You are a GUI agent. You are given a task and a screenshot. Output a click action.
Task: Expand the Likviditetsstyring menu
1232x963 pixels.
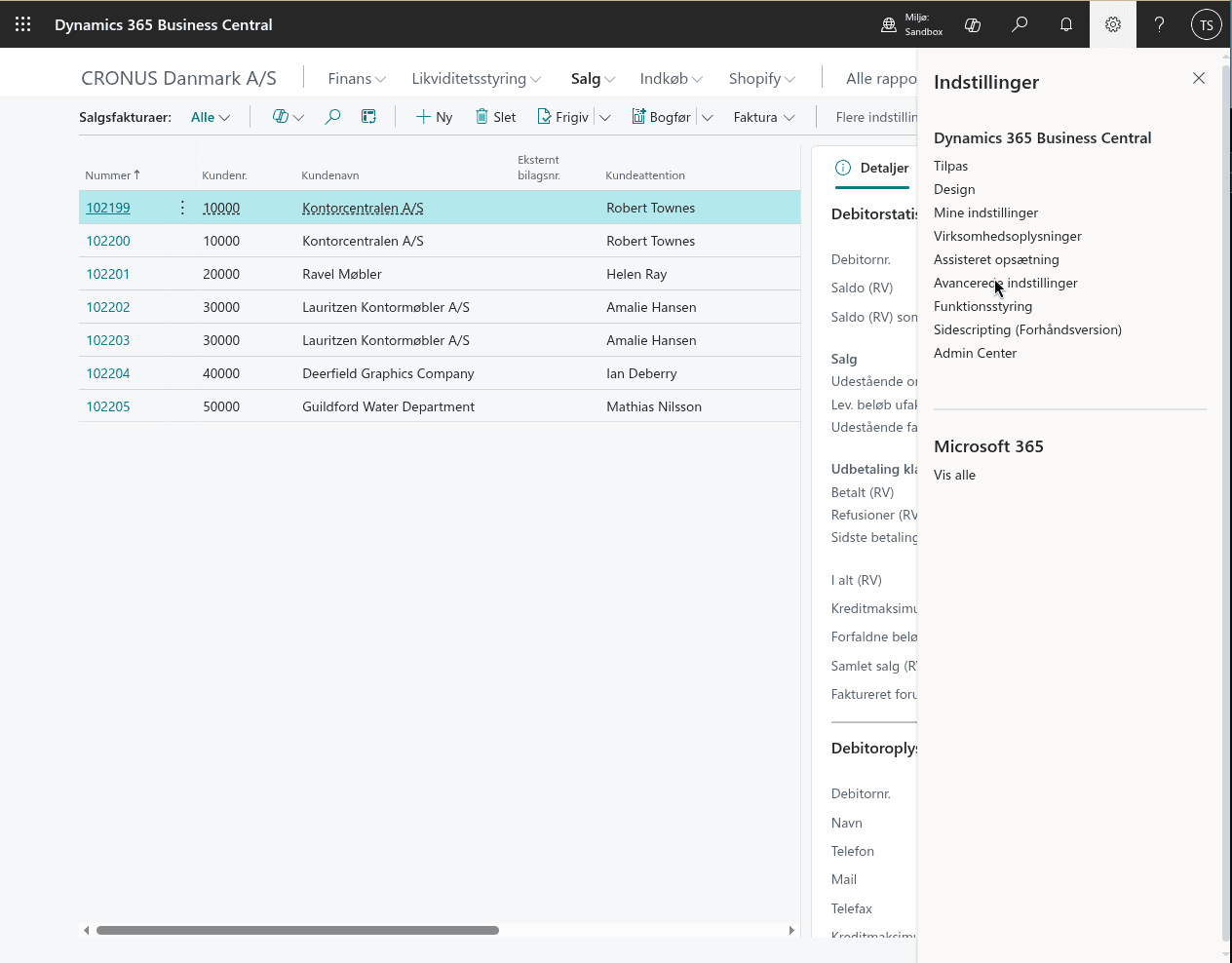[476, 79]
